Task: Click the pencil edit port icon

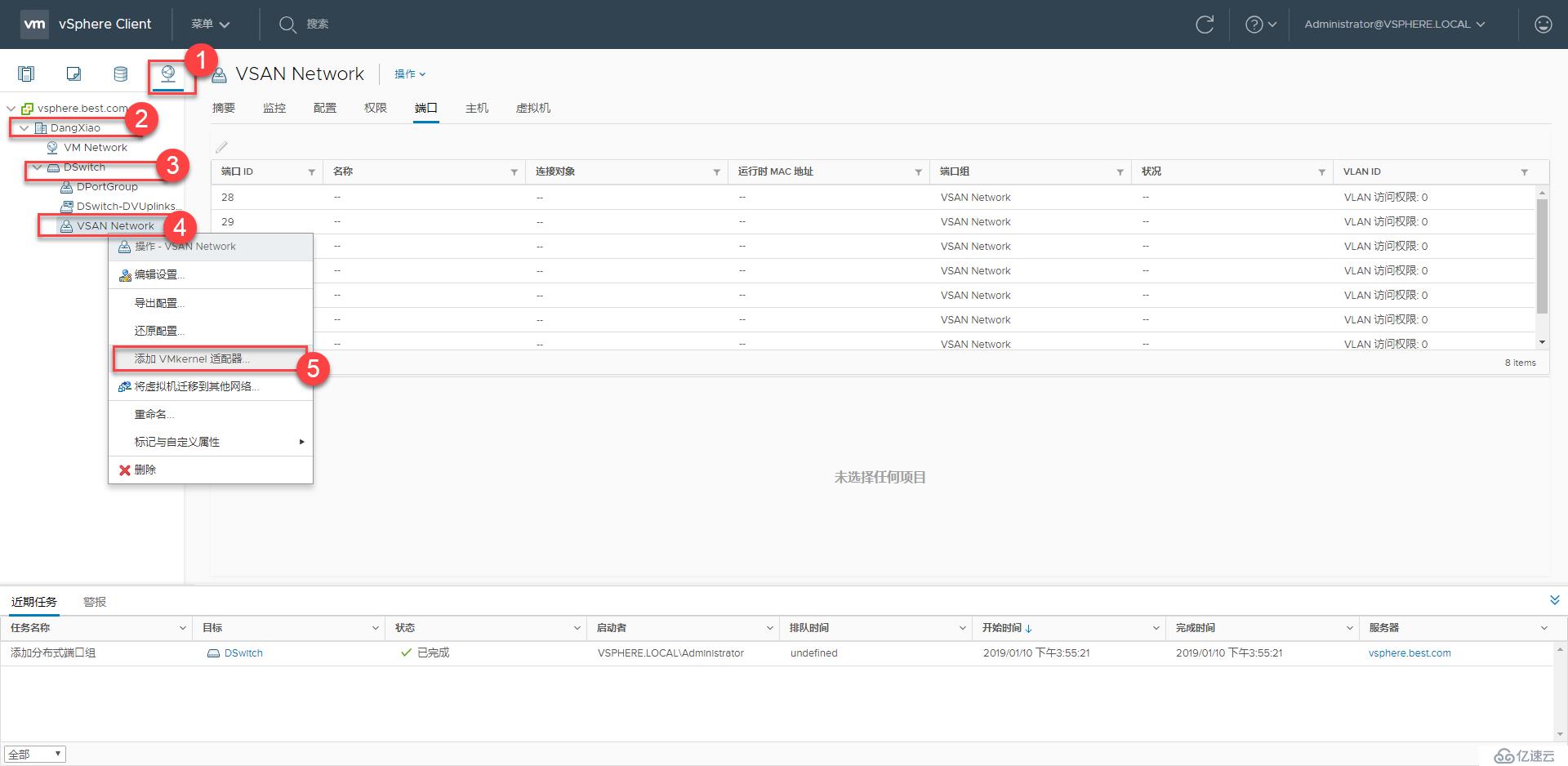Action: [221, 147]
